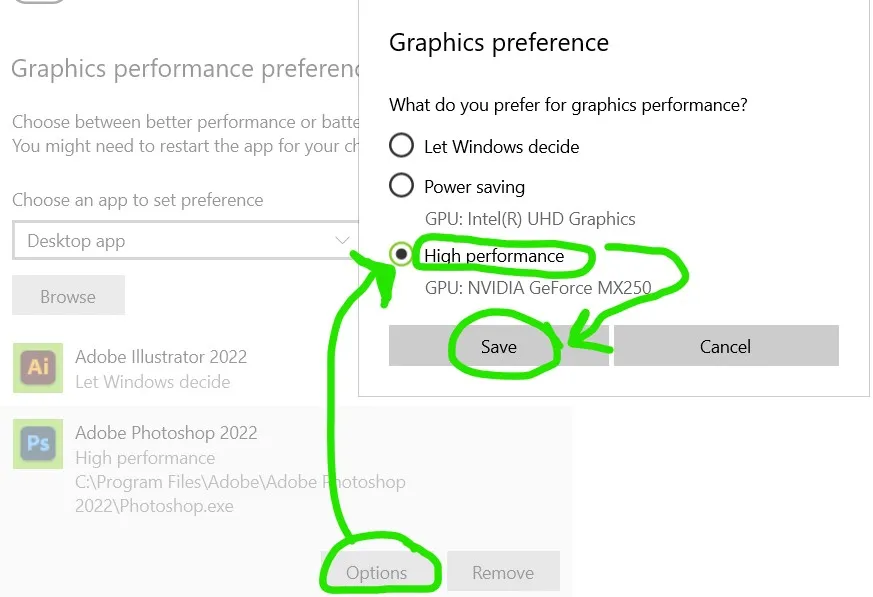Image resolution: width=873 pixels, height=597 pixels.
Task: Open the "Desktop app" combo box
Action: (x=180, y=241)
